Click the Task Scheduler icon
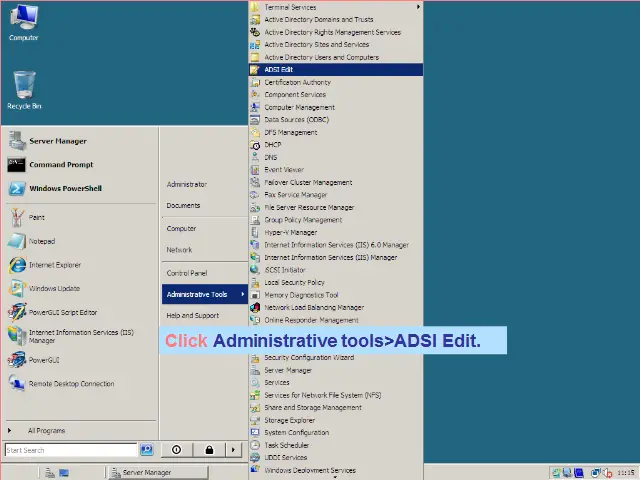This screenshot has width=640, height=480. (255, 445)
